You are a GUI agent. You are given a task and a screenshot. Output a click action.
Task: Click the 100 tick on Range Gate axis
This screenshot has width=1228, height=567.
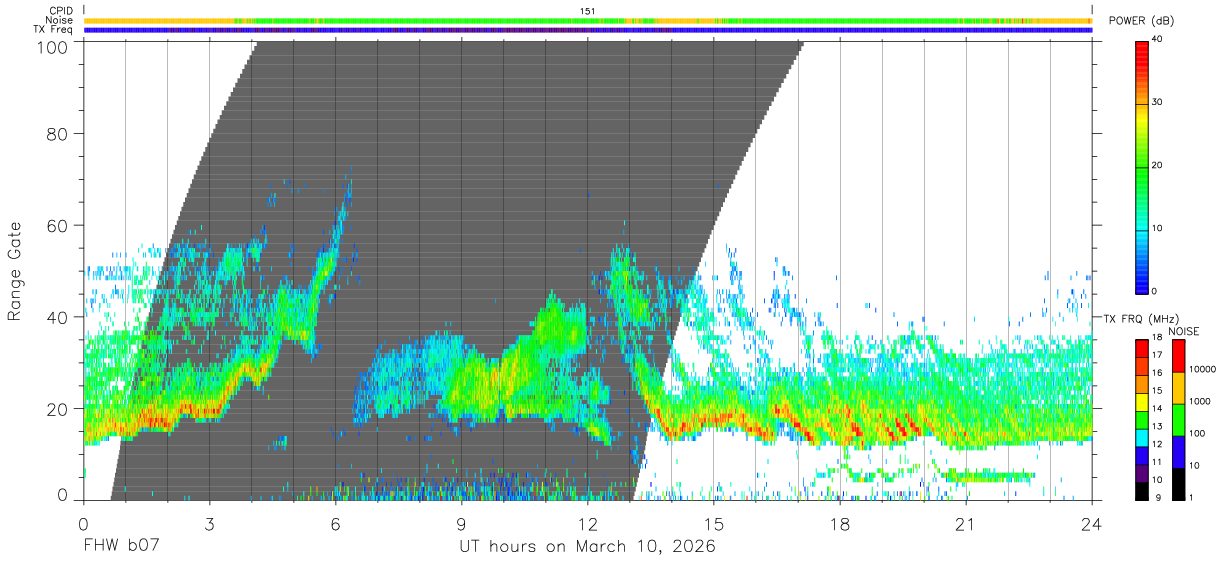point(54,47)
